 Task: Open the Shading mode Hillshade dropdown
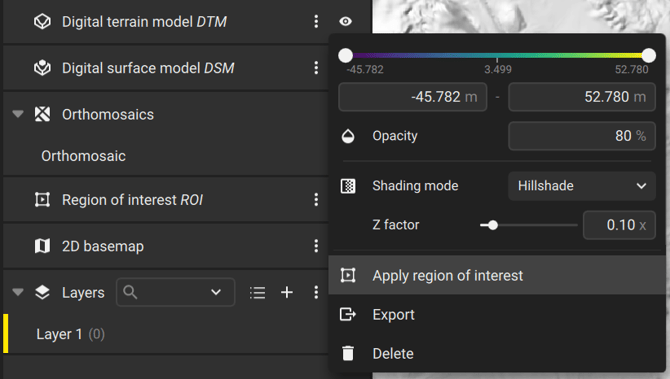click(582, 186)
